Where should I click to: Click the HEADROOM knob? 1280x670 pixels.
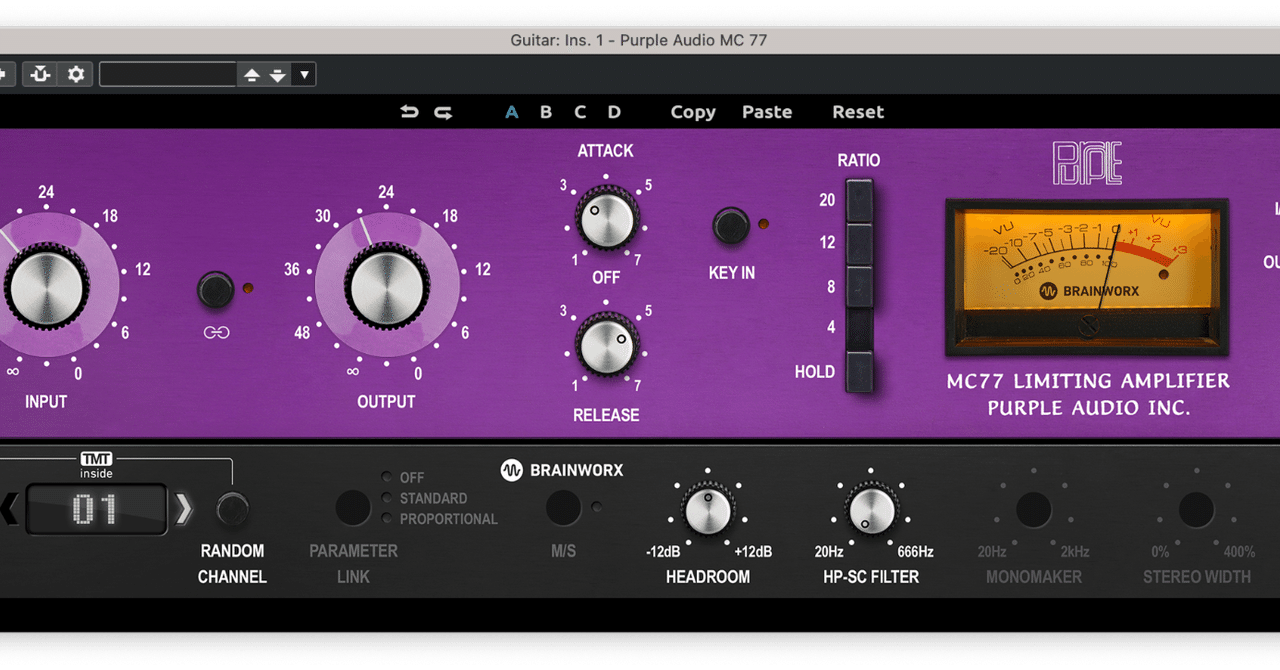click(709, 510)
